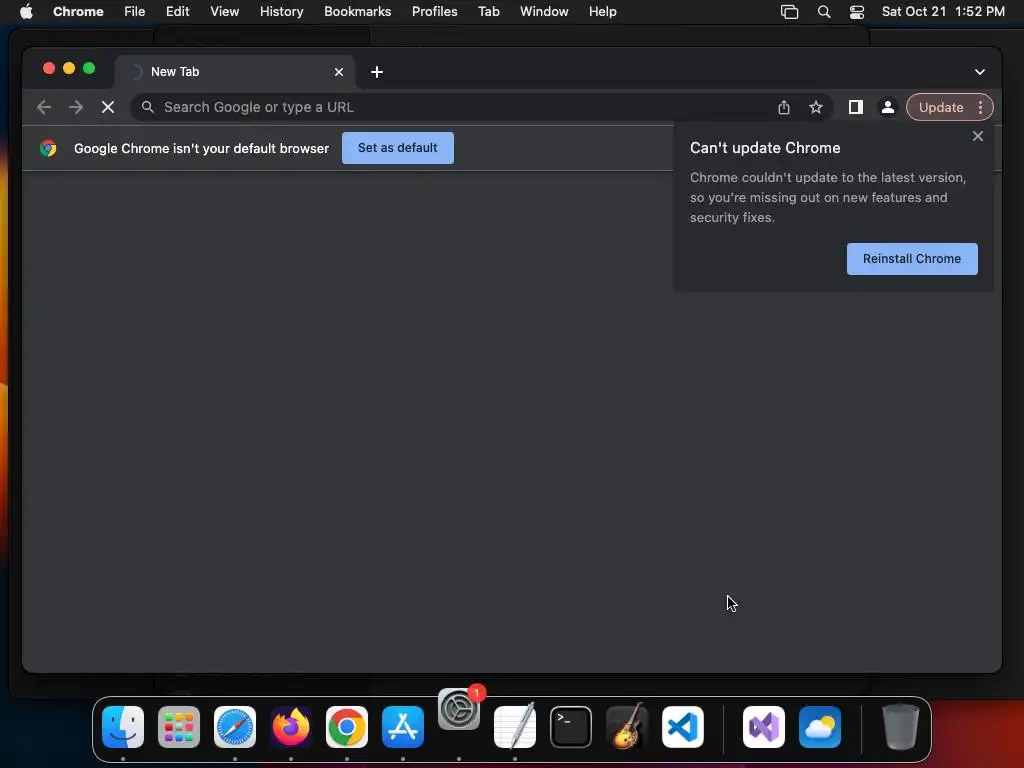Open the View menu

(225, 12)
